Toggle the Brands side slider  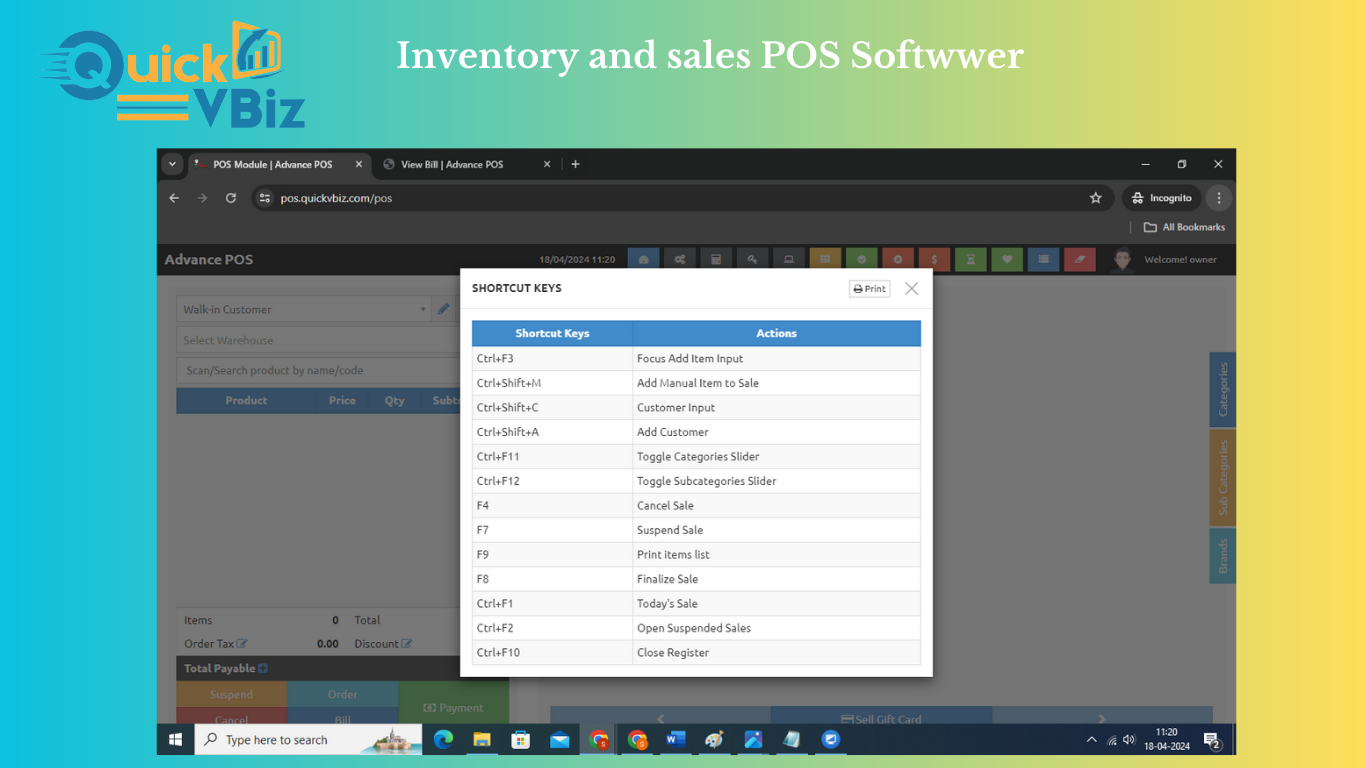[1222, 556]
